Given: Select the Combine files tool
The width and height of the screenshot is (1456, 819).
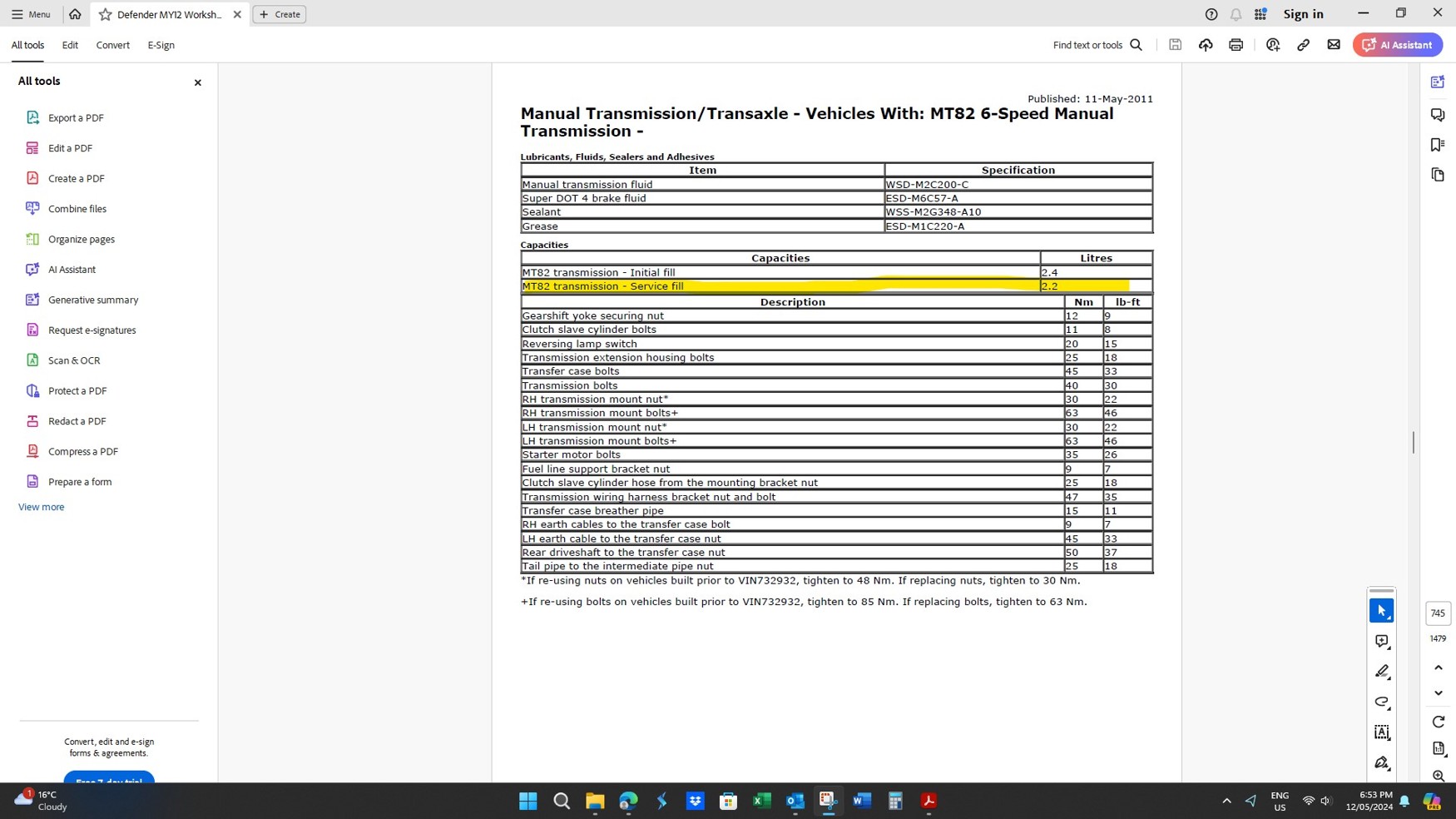Looking at the screenshot, I should (66, 209).
